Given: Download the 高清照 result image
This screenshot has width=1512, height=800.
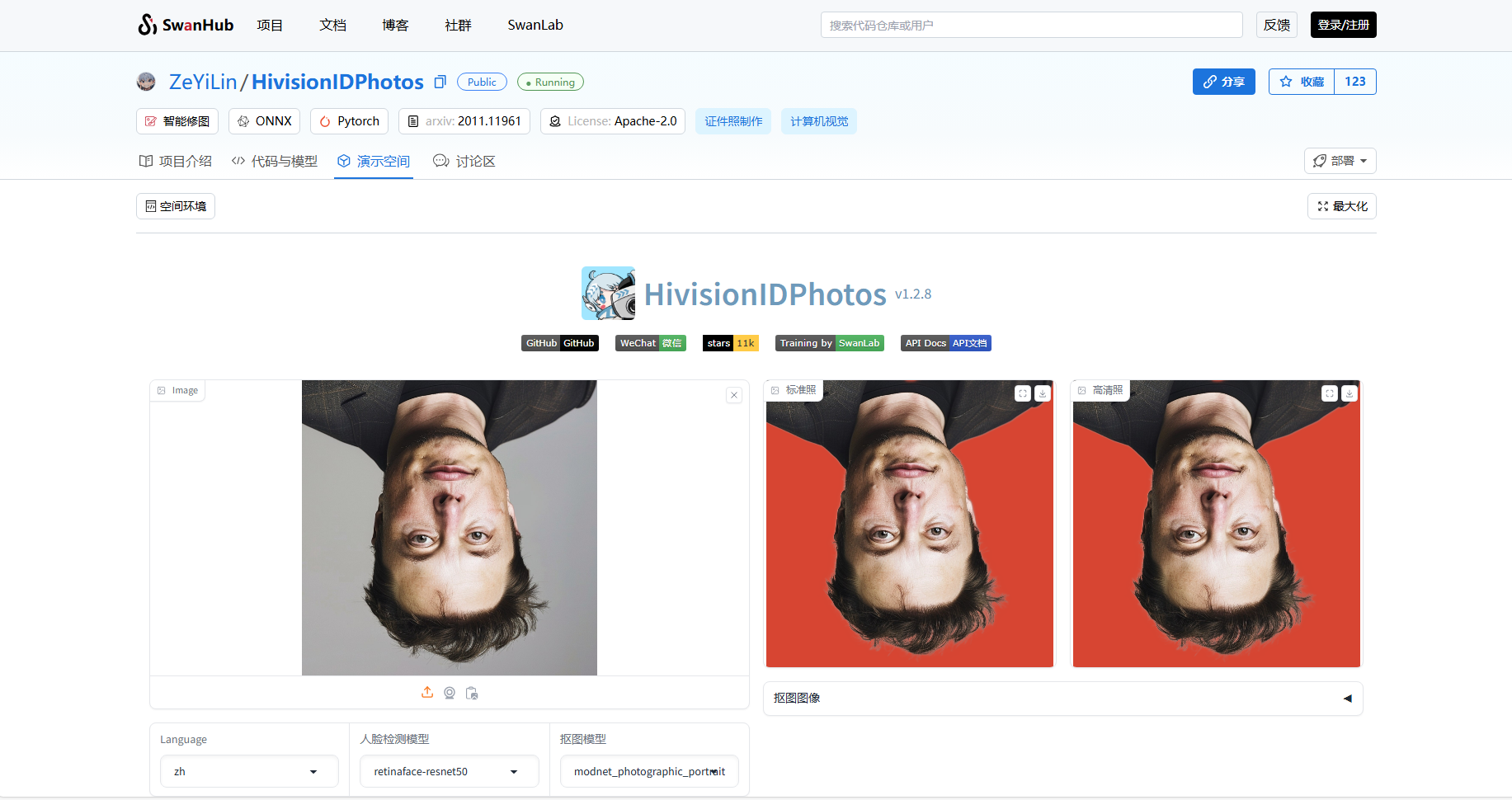Looking at the screenshot, I should [x=1349, y=393].
